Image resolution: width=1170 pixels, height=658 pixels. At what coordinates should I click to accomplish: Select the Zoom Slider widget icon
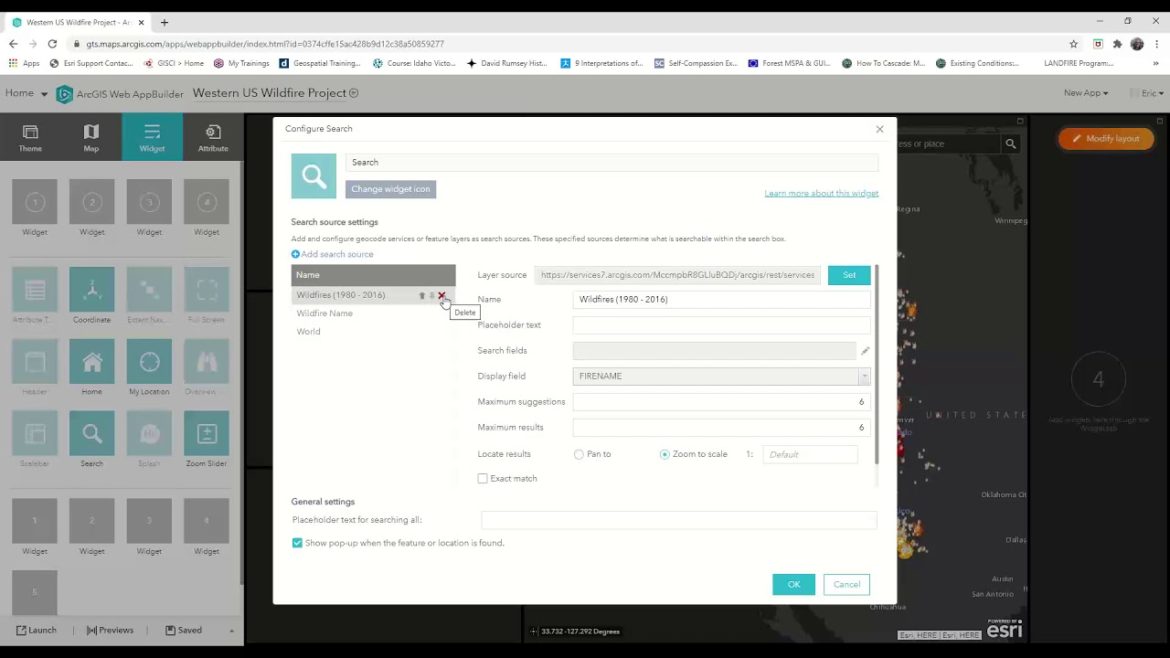(x=207, y=433)
